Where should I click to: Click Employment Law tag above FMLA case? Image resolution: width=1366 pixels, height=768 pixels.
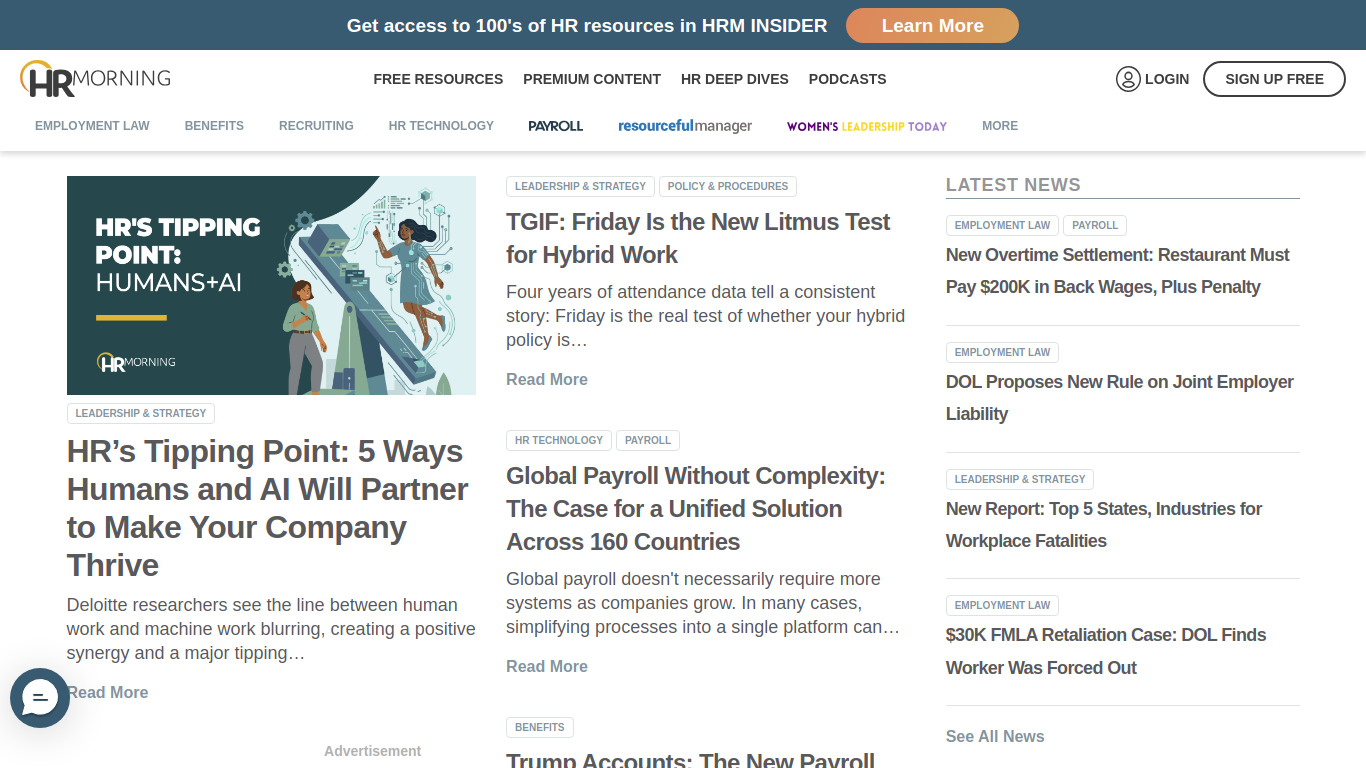click(x=1002, y=605)
